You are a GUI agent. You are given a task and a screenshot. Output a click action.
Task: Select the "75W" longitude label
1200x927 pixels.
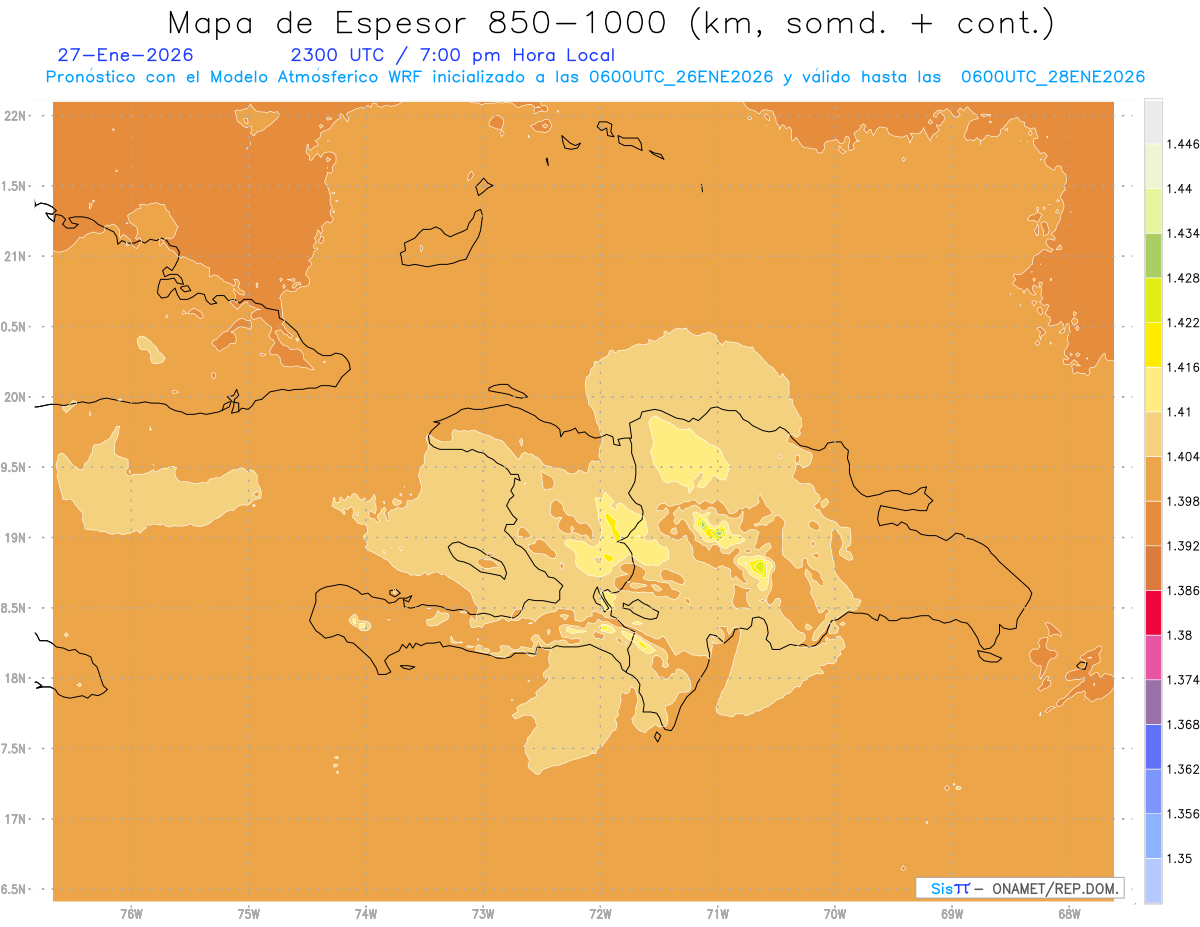coord(249,914)
